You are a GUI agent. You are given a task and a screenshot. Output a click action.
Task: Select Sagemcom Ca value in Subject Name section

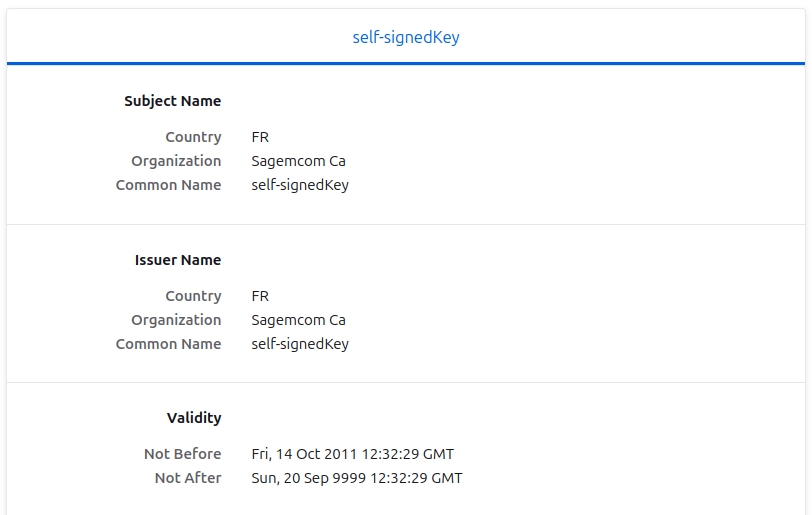click(x=299, y=161)
